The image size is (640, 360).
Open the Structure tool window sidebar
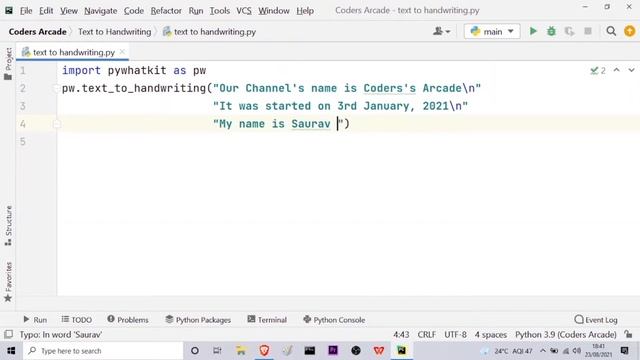(8, 225)
